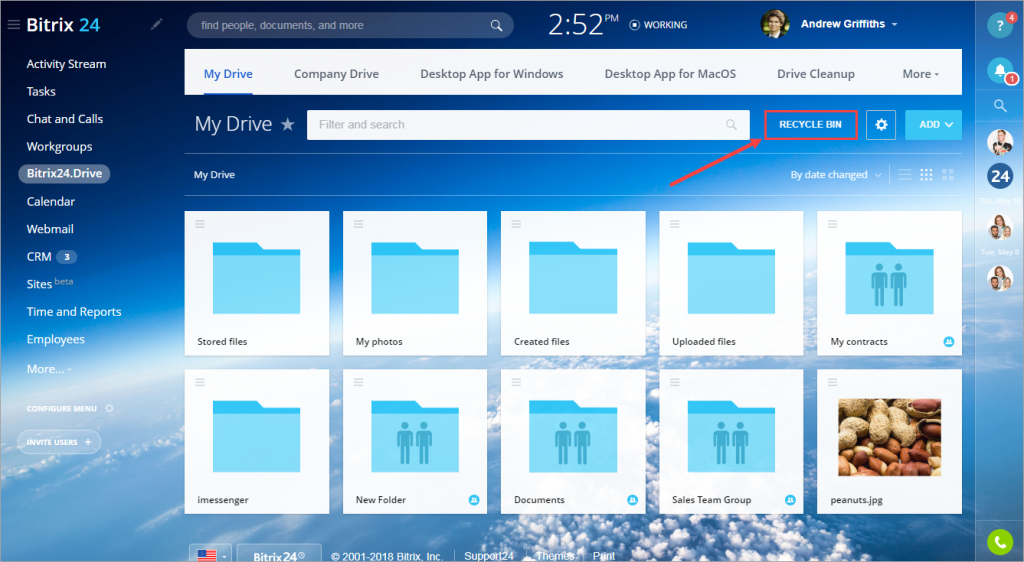1024x562 pixels.
Task: Expand More... in left sidebar
Action: pos(49,369)
